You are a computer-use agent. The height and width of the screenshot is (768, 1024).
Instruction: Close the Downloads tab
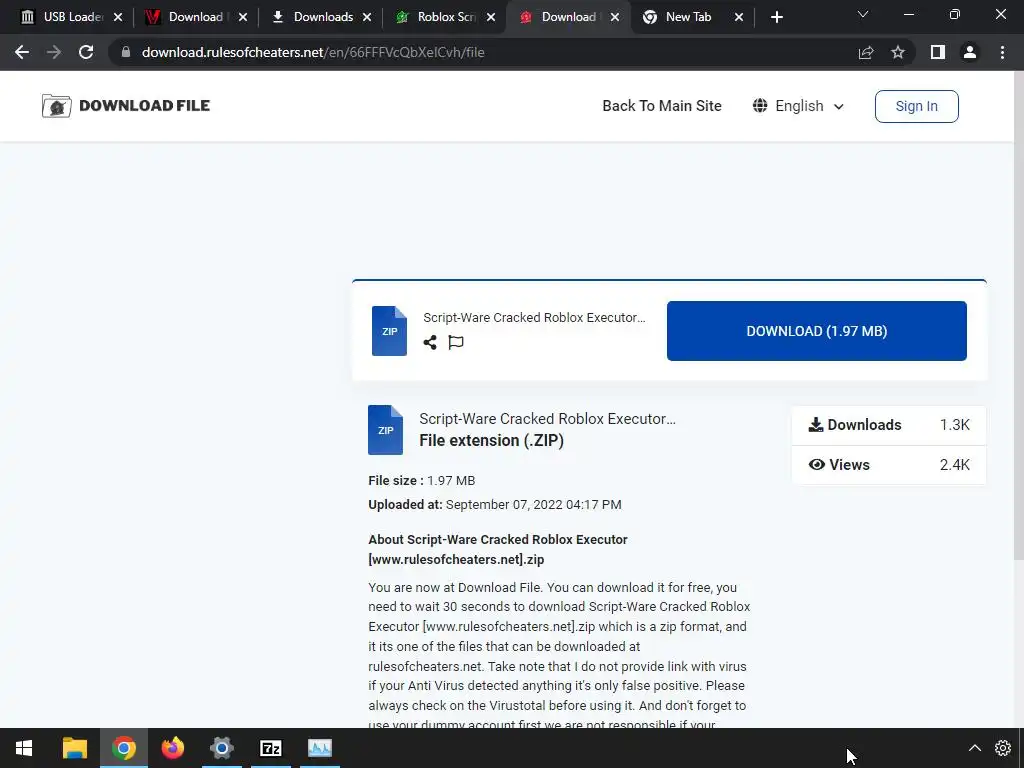click(x=367, y=17)
